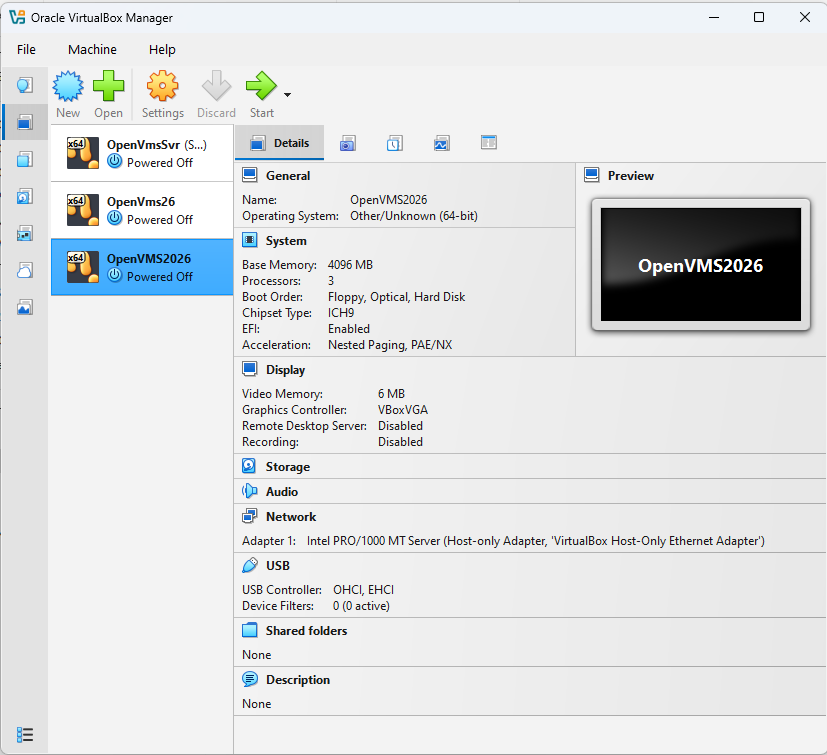This screenshot has width=827, height=755.
Task: Open the Machine menu
Action: pyautogui.click(x=92, y=50)
